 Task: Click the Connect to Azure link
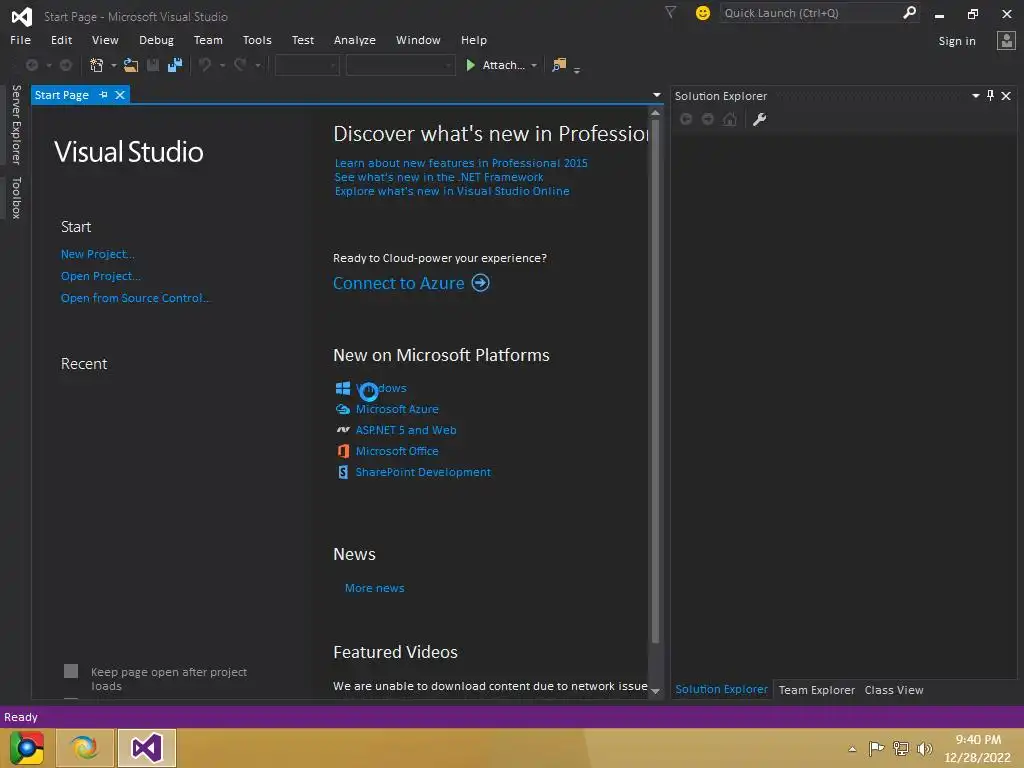click(398, 283)
